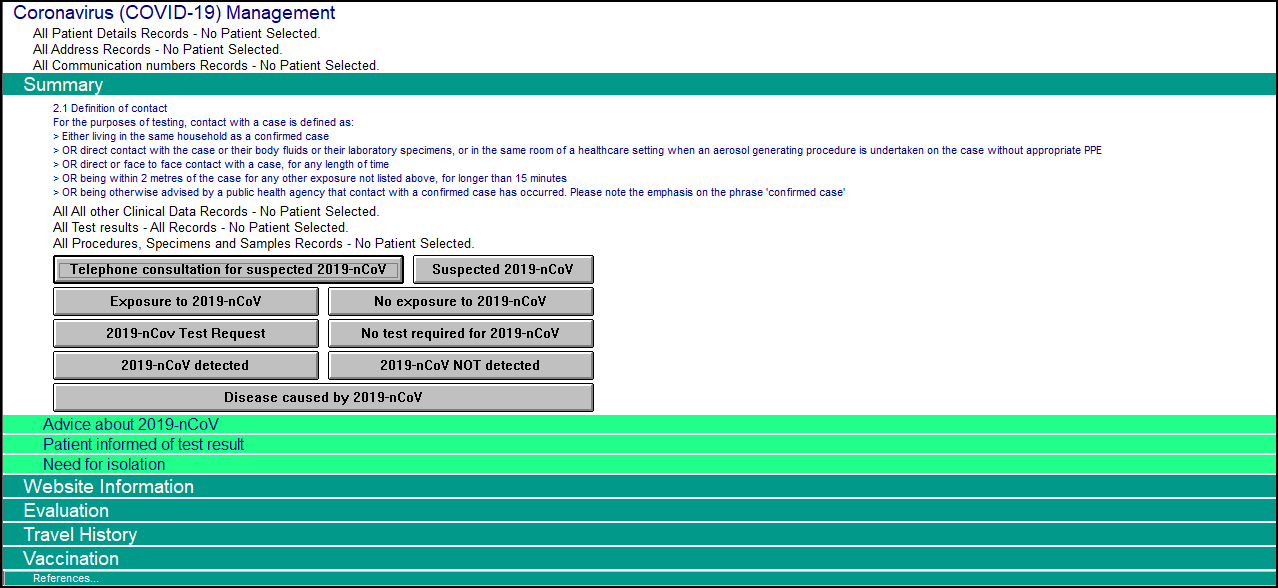The width and height of the screenshot is (1278, 588).
Task: Choose No exposure to 2019-nCoV
Action: pos(460,302)
